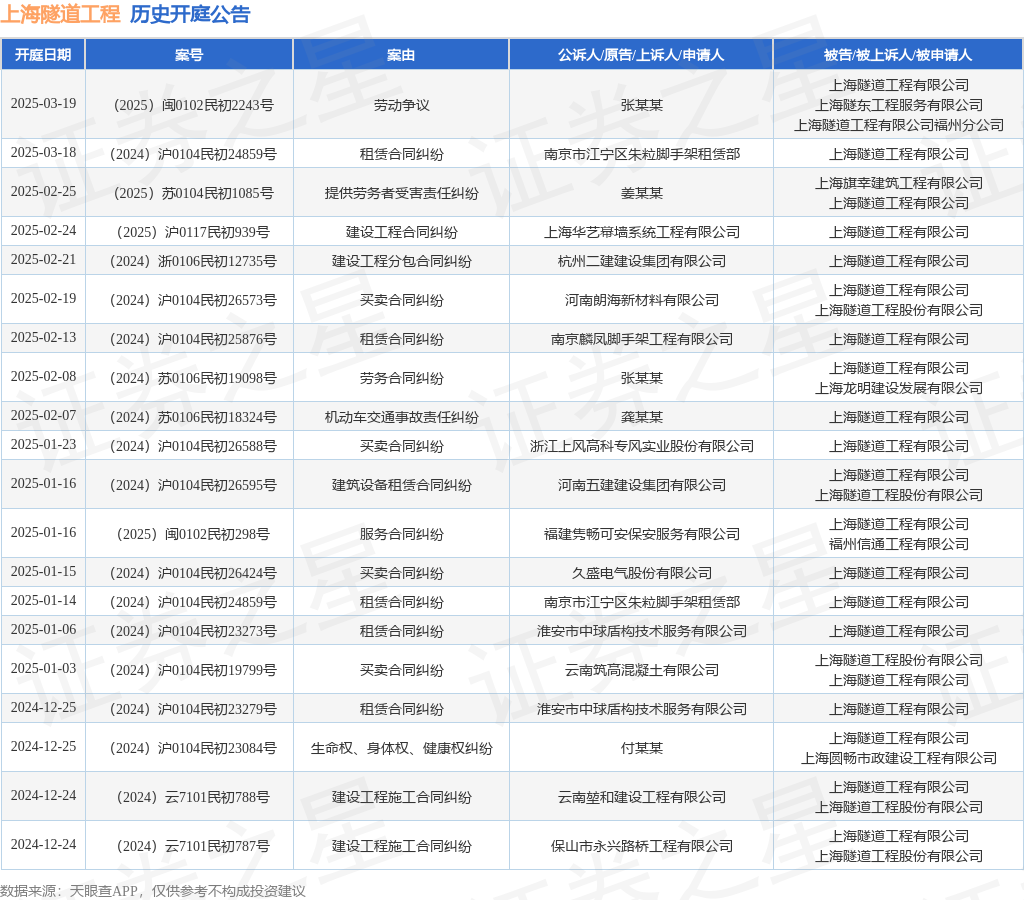This screenshot has width=1024, height=900.
Task: Select case number (2024)云7101民初787号
Action: [193, 846]
